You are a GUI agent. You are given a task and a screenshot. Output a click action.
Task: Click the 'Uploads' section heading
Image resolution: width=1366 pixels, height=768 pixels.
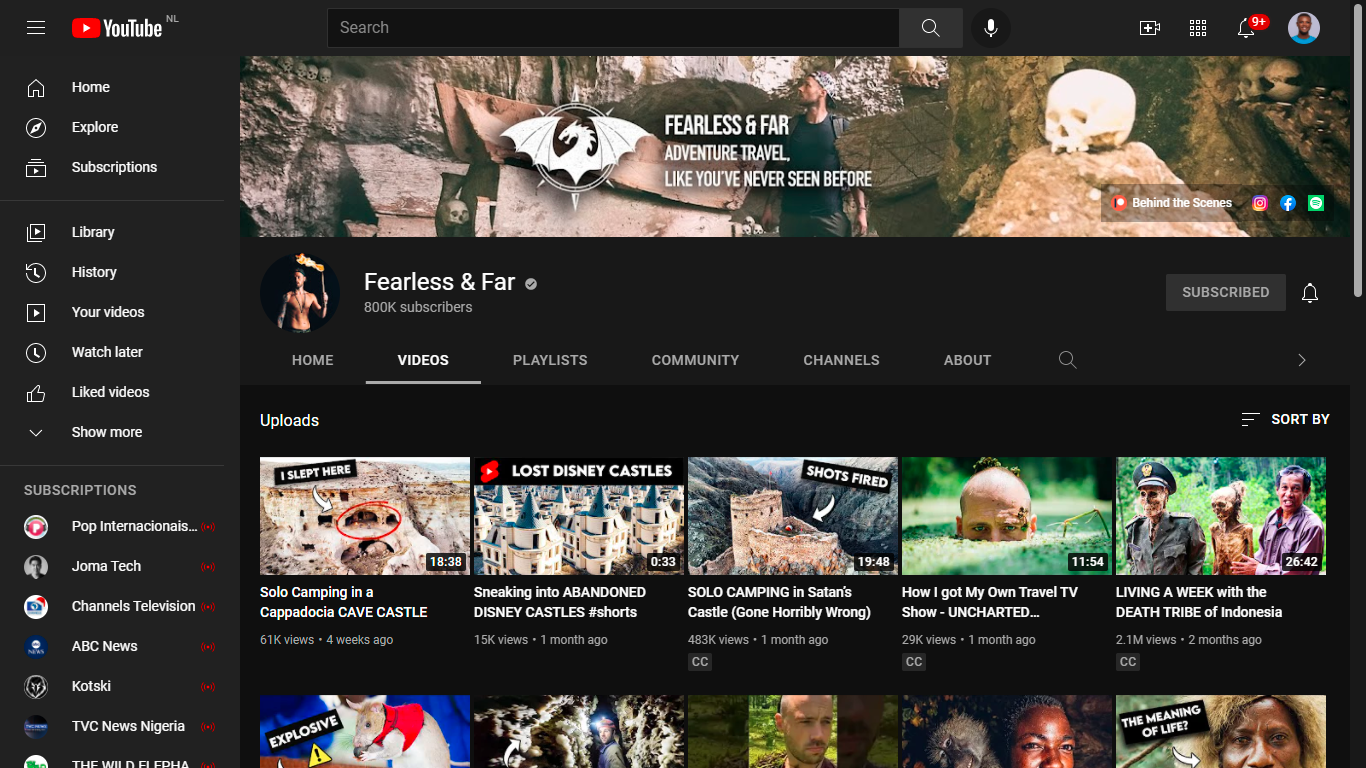point(290,420)
